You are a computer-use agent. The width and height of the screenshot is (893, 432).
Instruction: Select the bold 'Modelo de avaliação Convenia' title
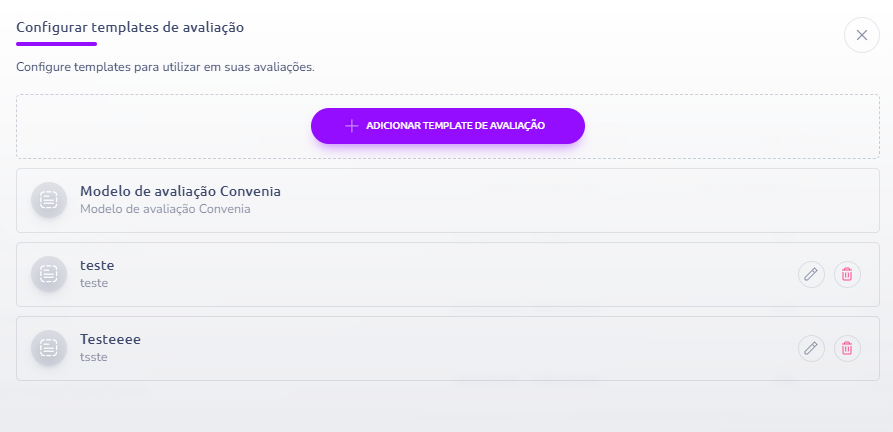[180, 191]
